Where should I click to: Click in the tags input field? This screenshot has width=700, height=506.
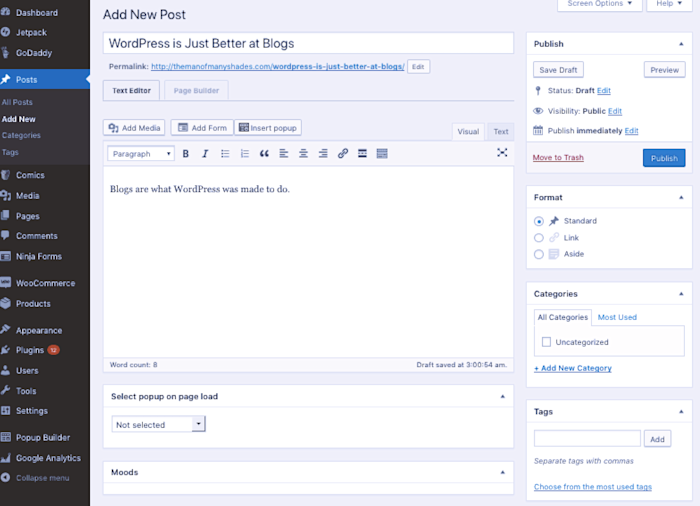pos(587,439)
